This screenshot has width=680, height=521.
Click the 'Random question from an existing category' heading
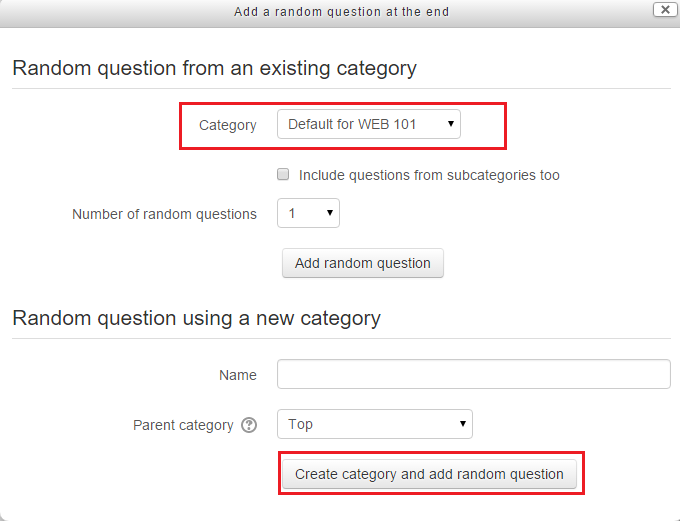(214, 69)
